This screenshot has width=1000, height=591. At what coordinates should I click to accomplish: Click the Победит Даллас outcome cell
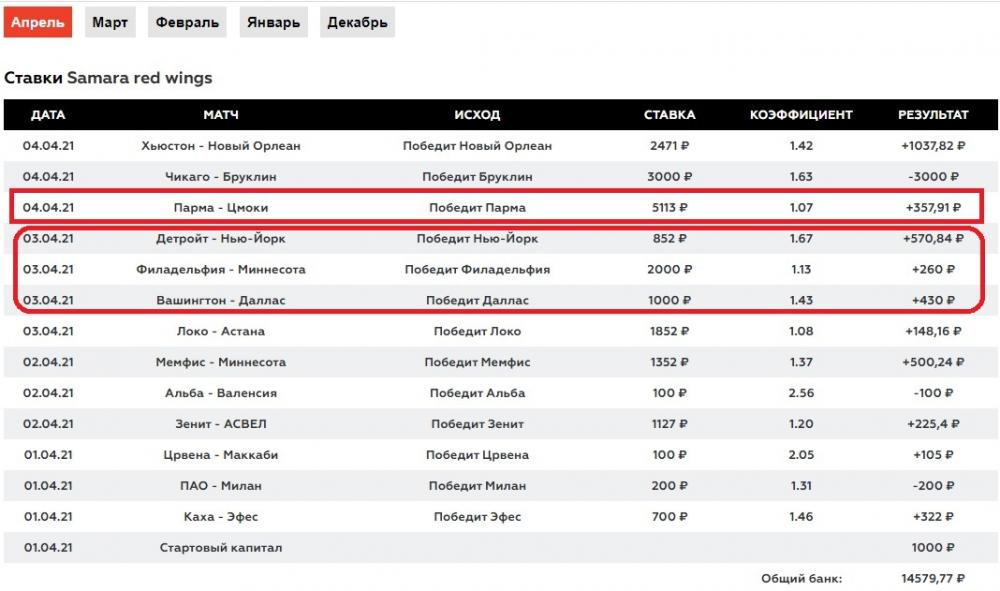click(477, 301)
